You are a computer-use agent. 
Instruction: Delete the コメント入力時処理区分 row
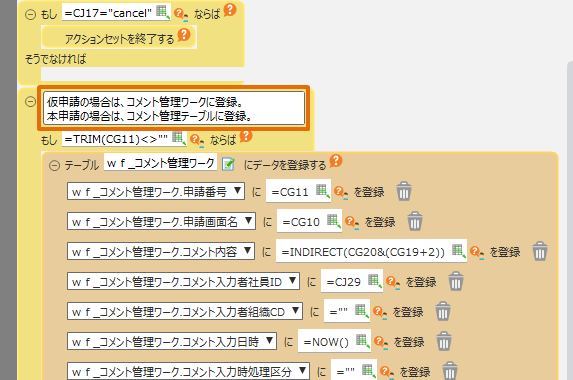point(449,371)
